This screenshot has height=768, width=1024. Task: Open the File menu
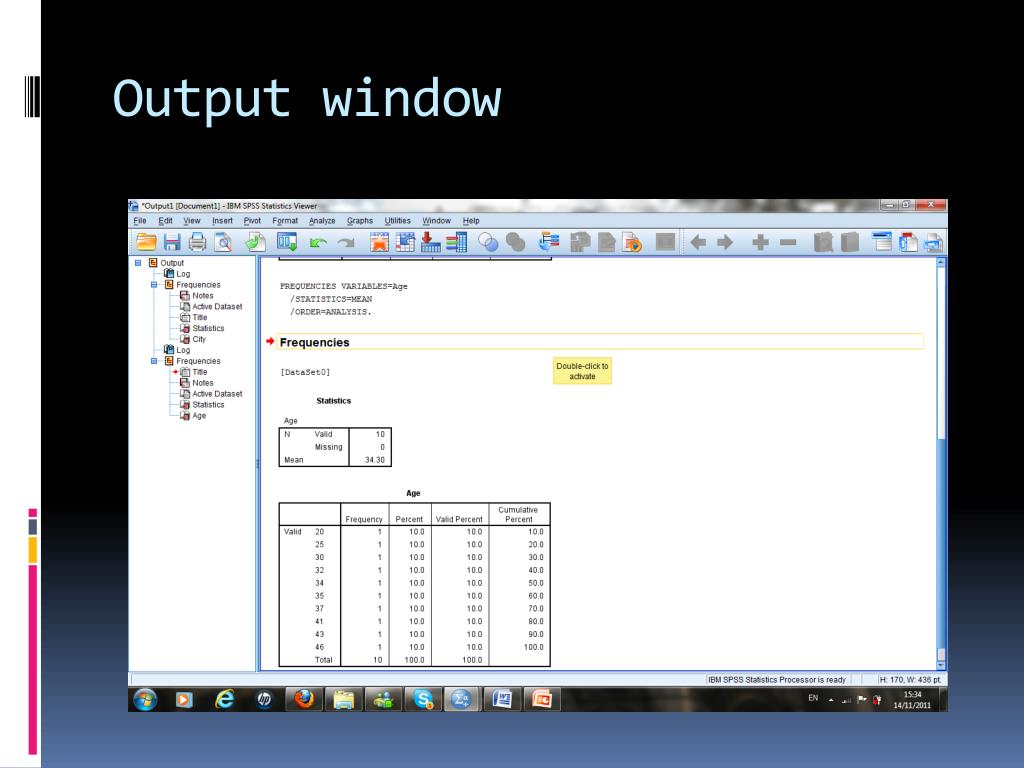pyautogui.click(x=140, y=221)
